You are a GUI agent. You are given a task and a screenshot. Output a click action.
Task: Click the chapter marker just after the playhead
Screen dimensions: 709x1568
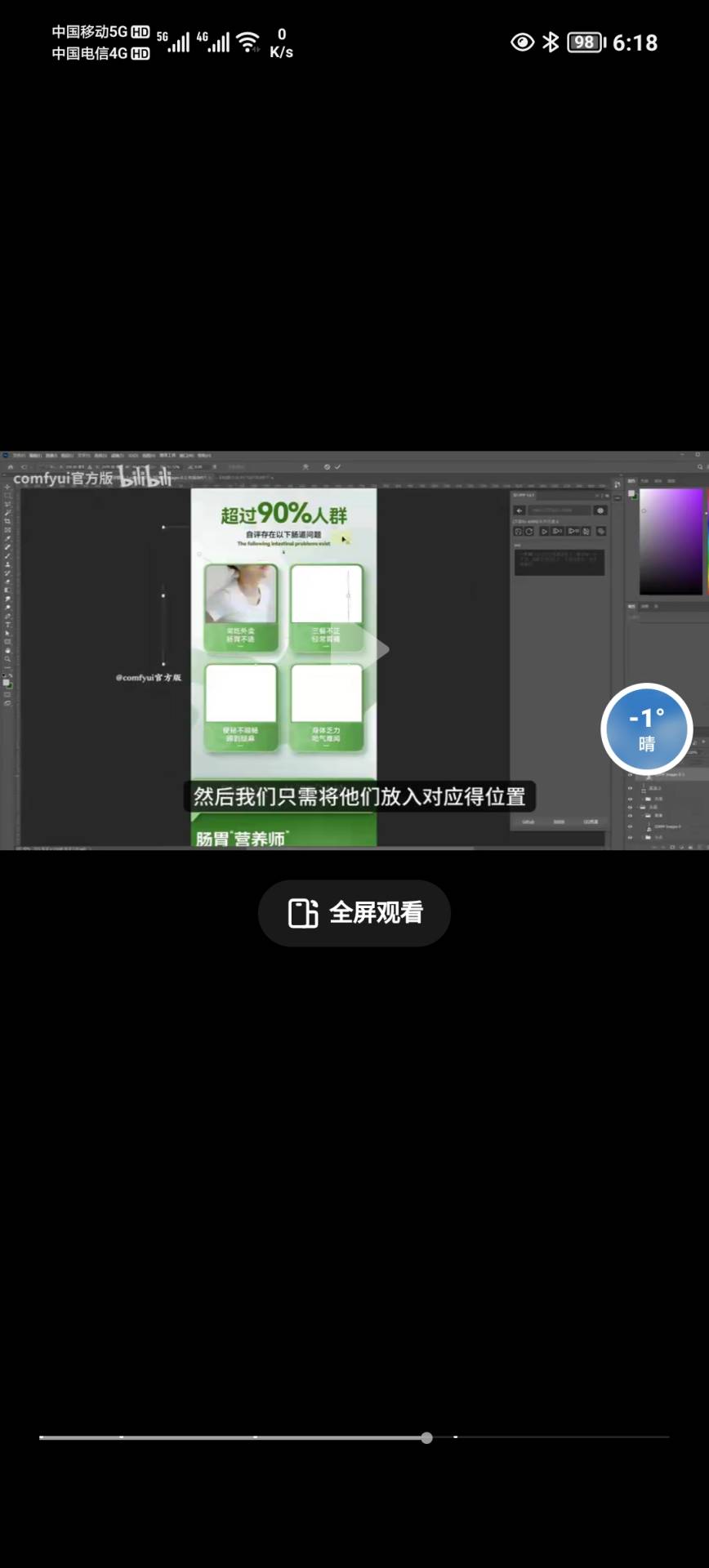(x=455, y=1437)
